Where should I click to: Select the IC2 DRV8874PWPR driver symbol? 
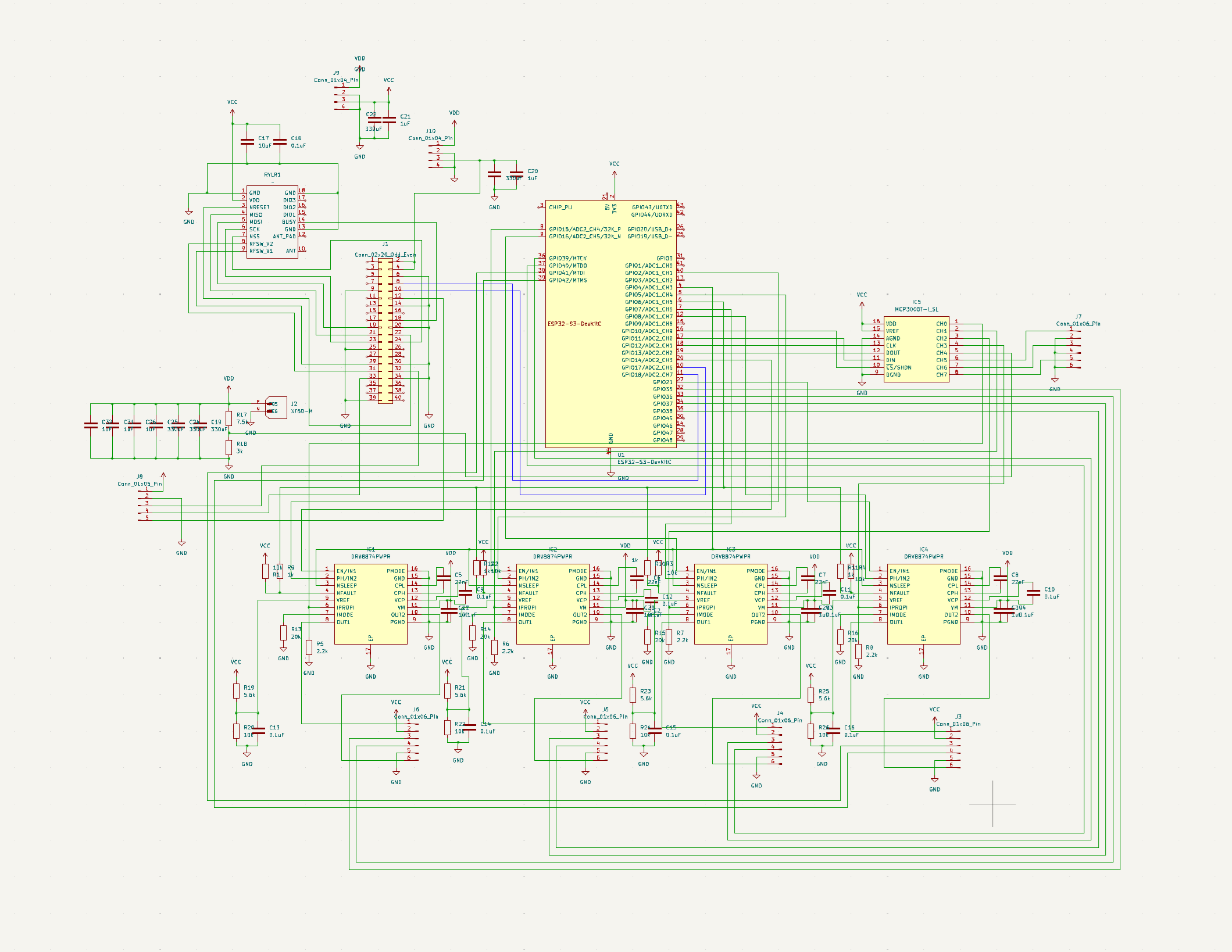coord(552,604)
